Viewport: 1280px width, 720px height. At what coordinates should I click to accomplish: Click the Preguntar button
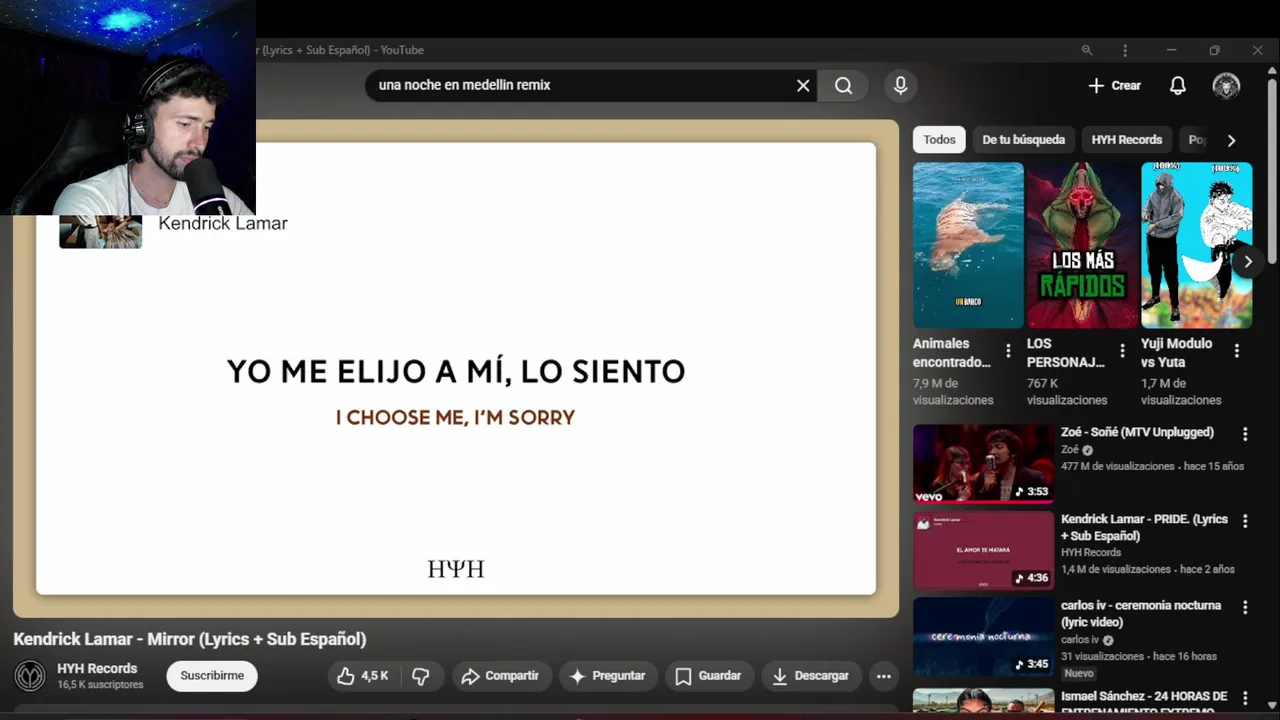tap(608, 676)
